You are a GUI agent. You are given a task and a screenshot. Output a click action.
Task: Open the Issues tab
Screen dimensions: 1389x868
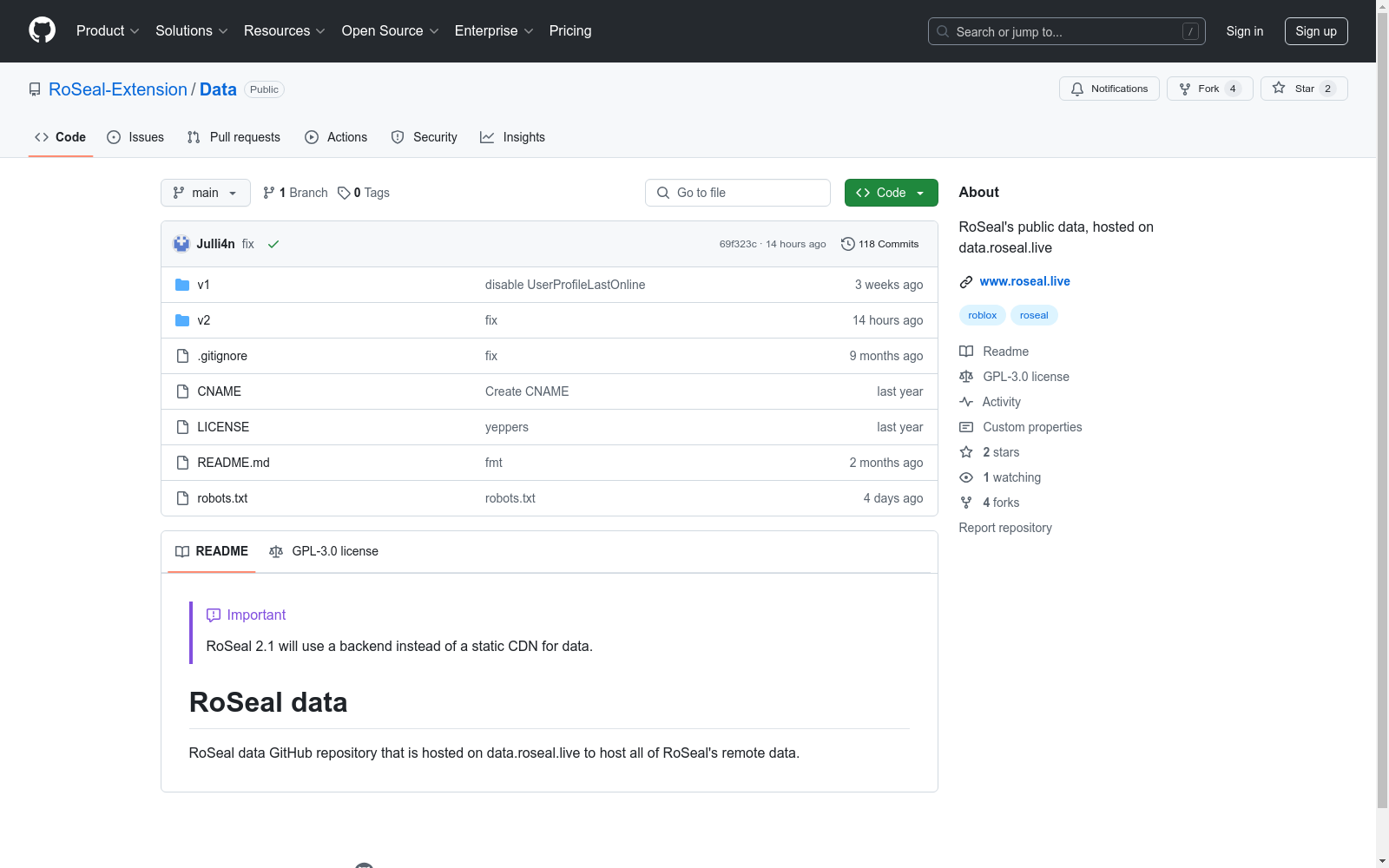135,137
